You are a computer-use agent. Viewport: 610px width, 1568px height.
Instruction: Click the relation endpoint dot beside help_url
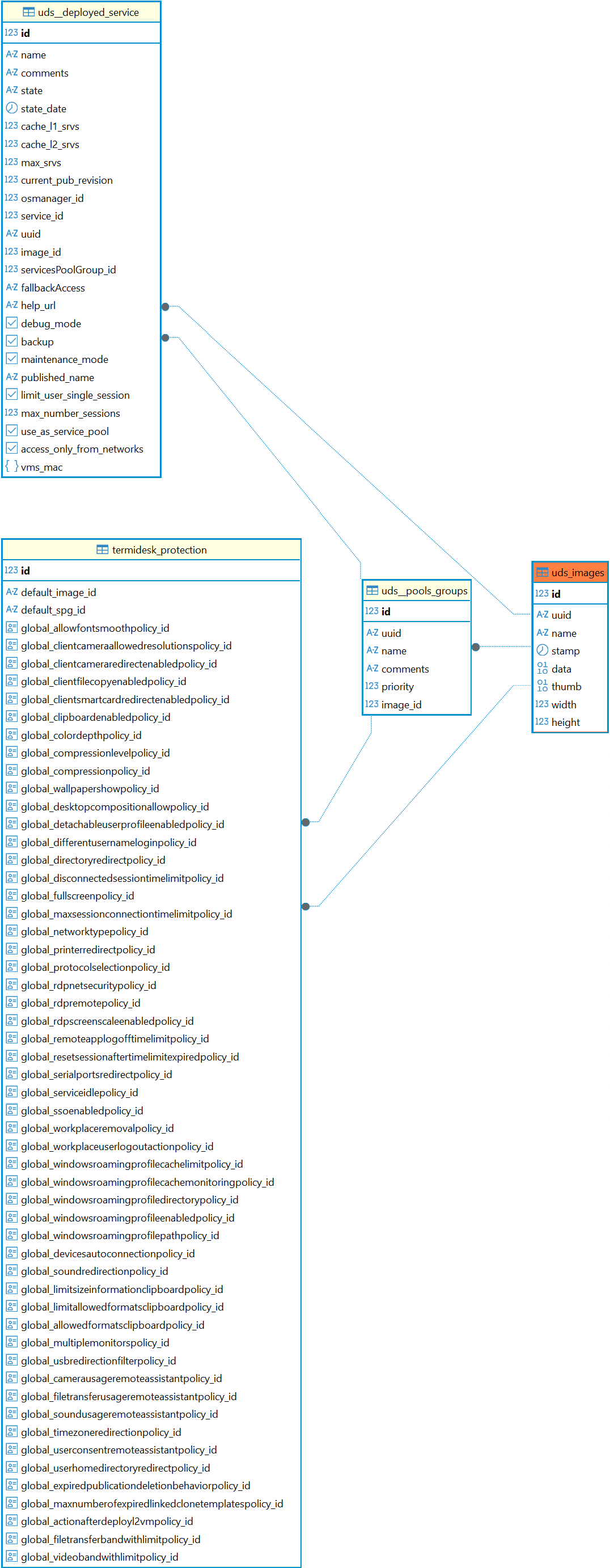(165, 307)
